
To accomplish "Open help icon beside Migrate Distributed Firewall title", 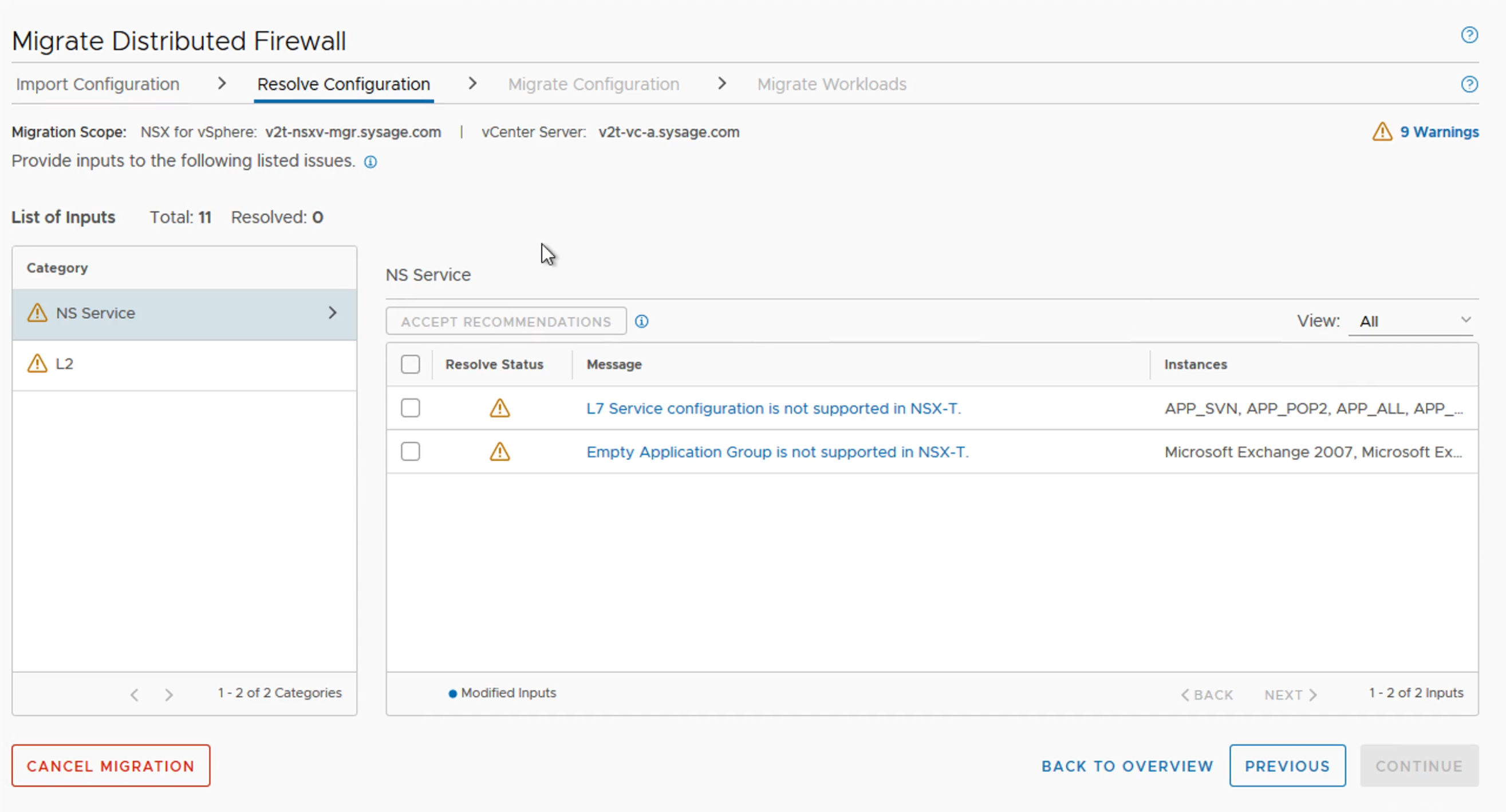I will 1469,35.
